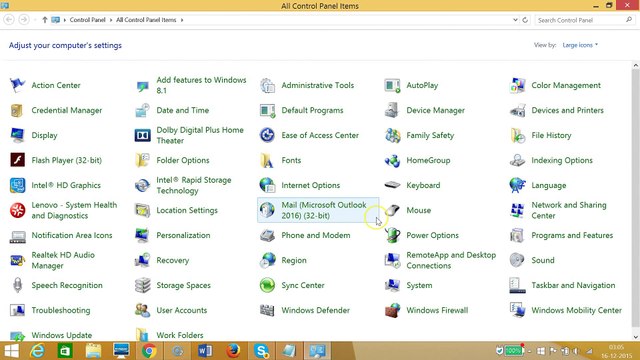Click the Search Control Panel field
The height and width of the screenshot is (360, 640).
[584, 20]
